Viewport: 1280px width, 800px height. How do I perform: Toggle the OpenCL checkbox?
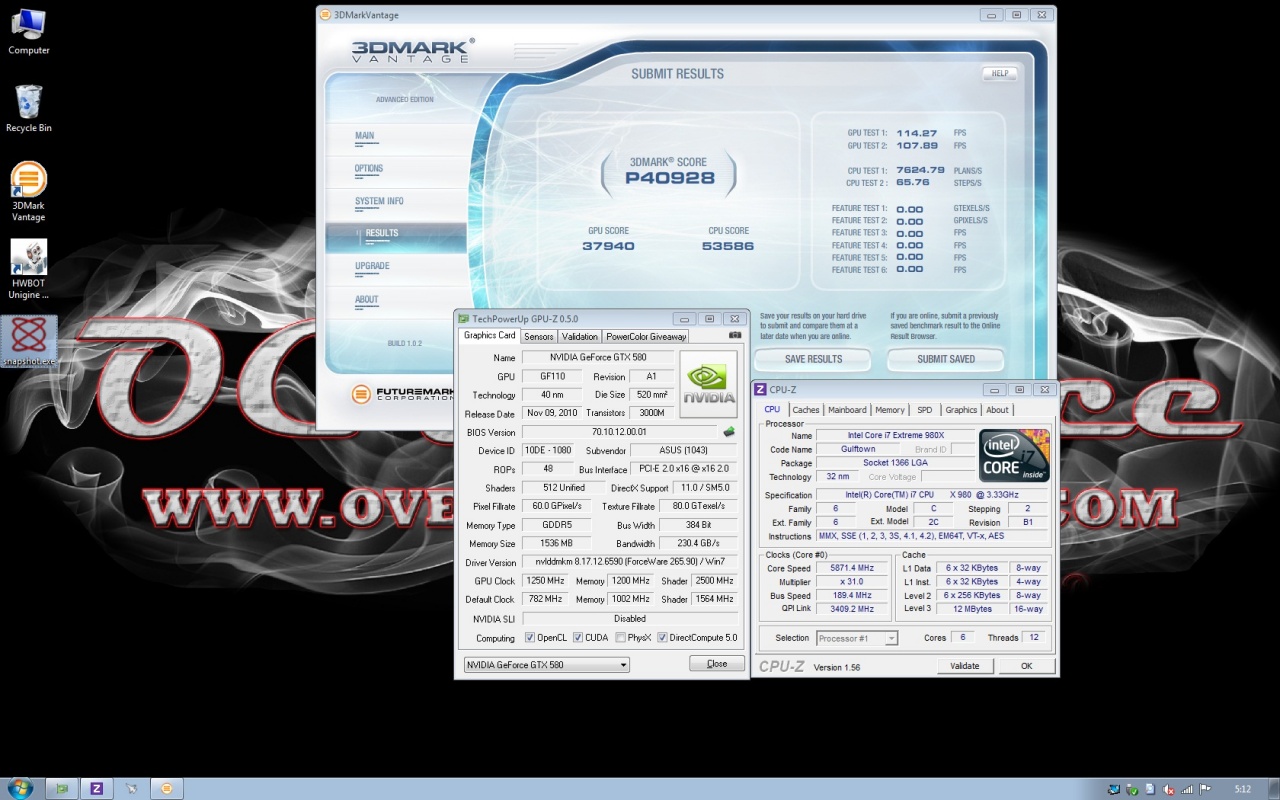[x=530, y=638]
